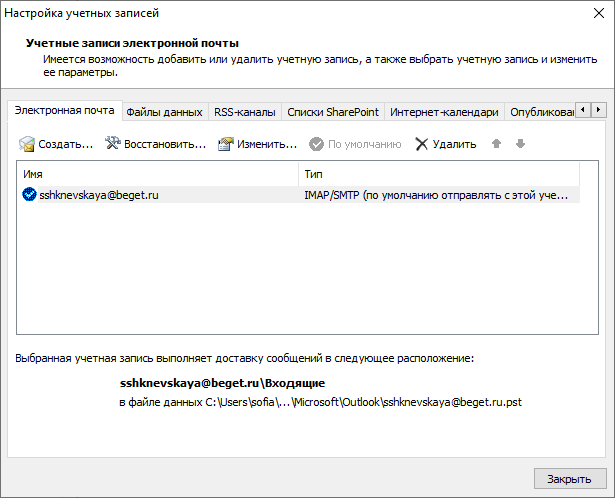615x498 pixels.
Task: Click the Удалить X icon
Action: click(x=422, y=144)
